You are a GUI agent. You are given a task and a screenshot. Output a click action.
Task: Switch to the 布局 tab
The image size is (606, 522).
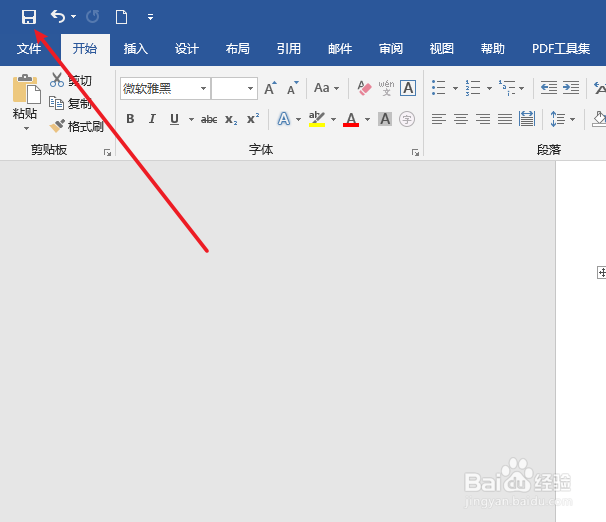click(238, 49)
